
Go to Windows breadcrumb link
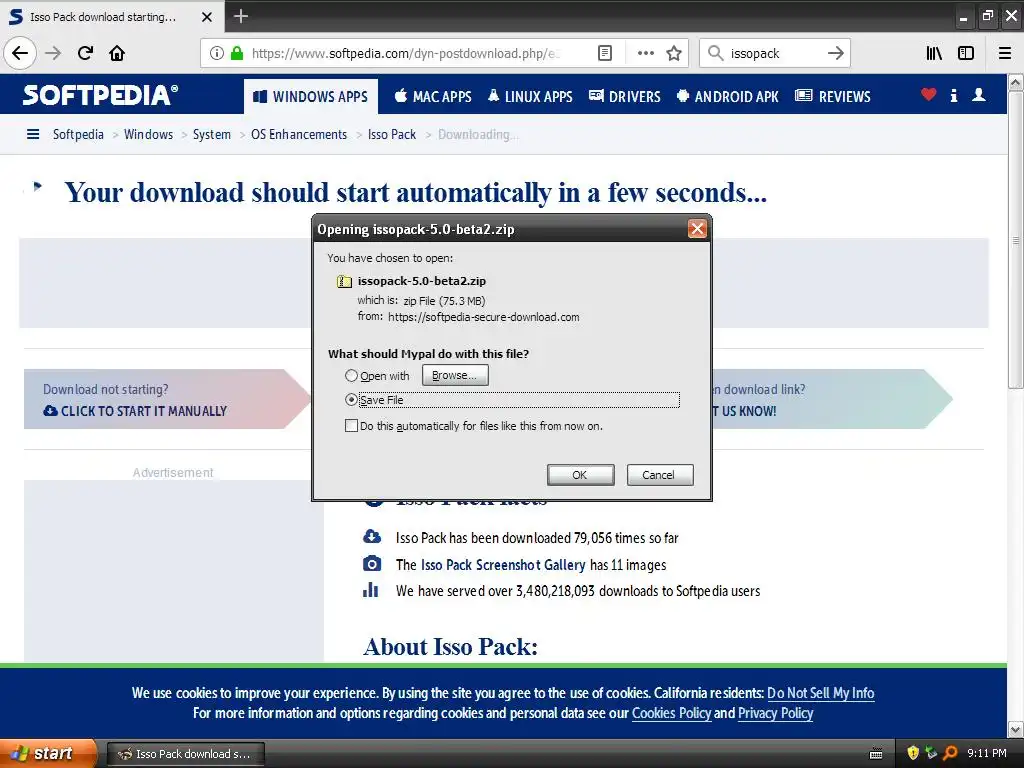pos(148,134)
